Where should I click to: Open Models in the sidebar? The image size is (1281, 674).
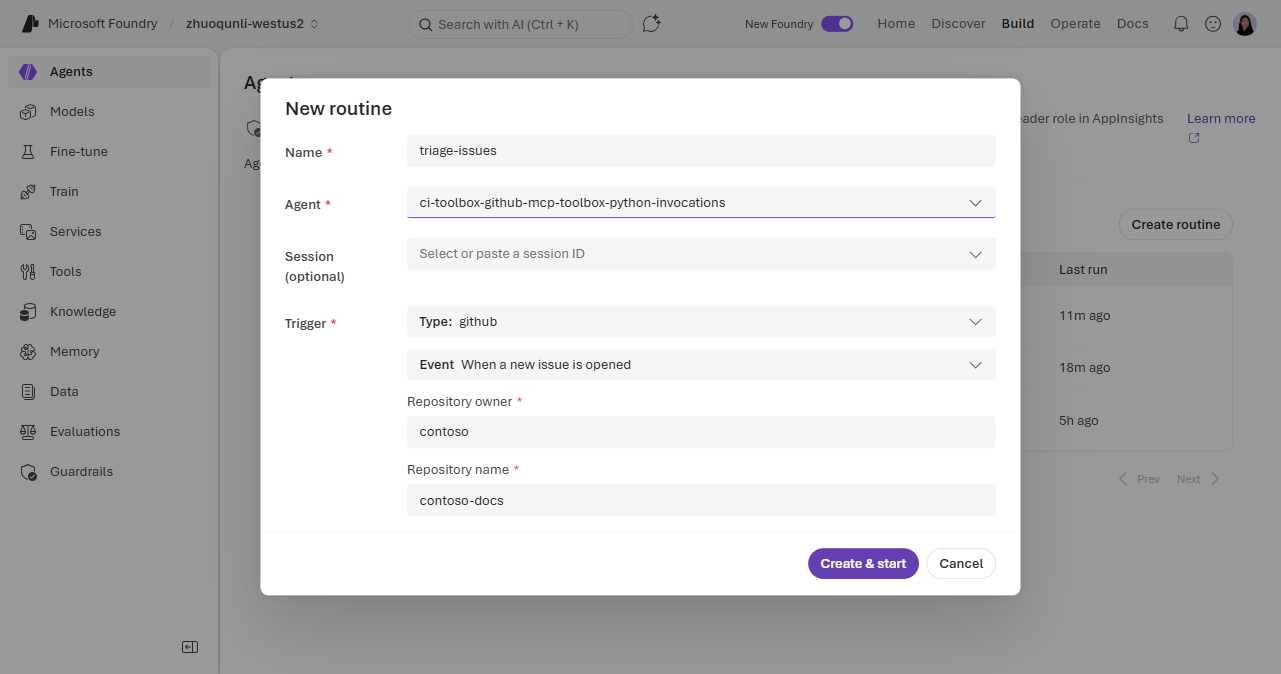click(x=109, y=112)
